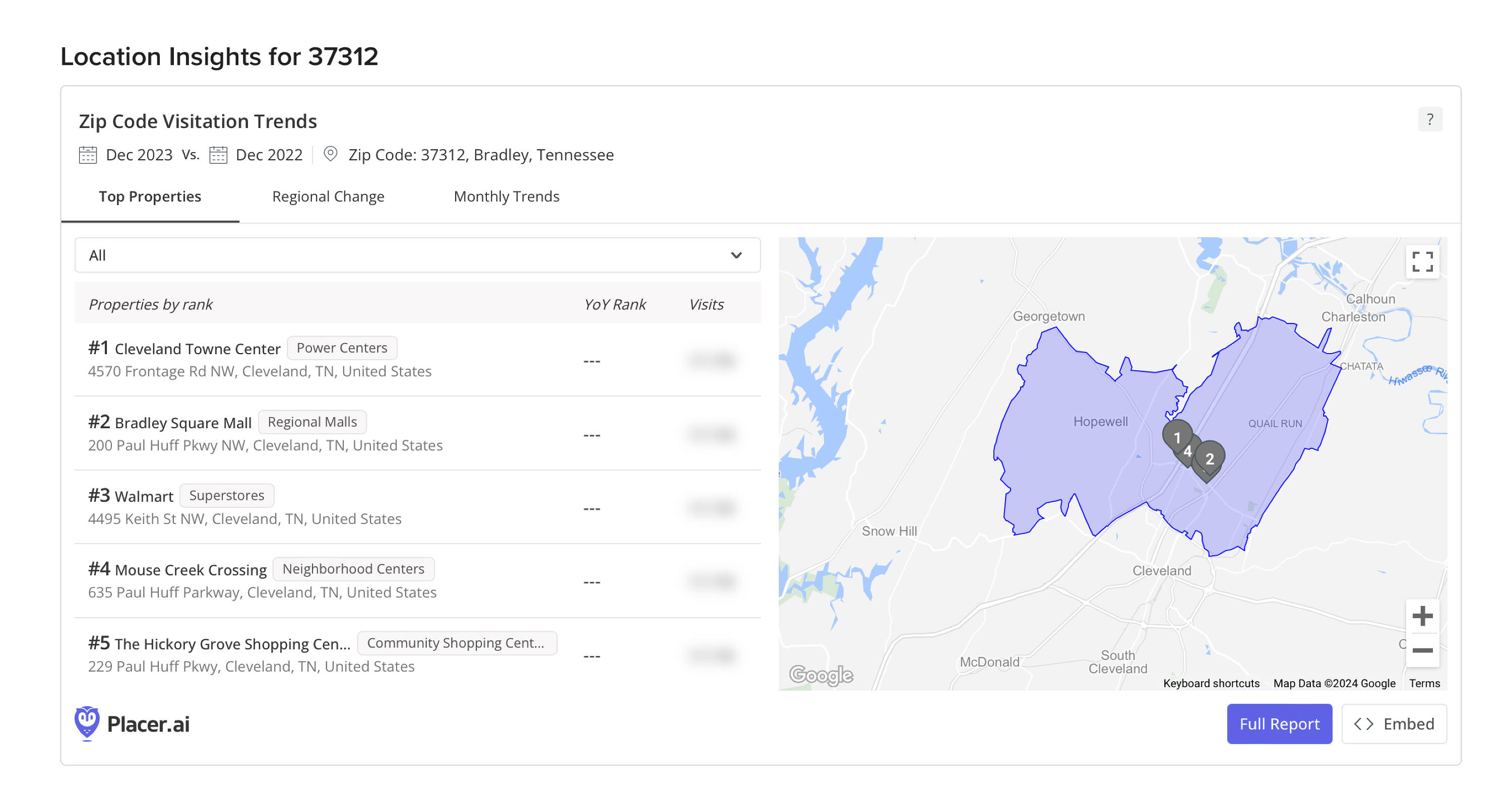Click the help question mark icon
This screenshot has height=798, width=1512.
(1429, 120)
